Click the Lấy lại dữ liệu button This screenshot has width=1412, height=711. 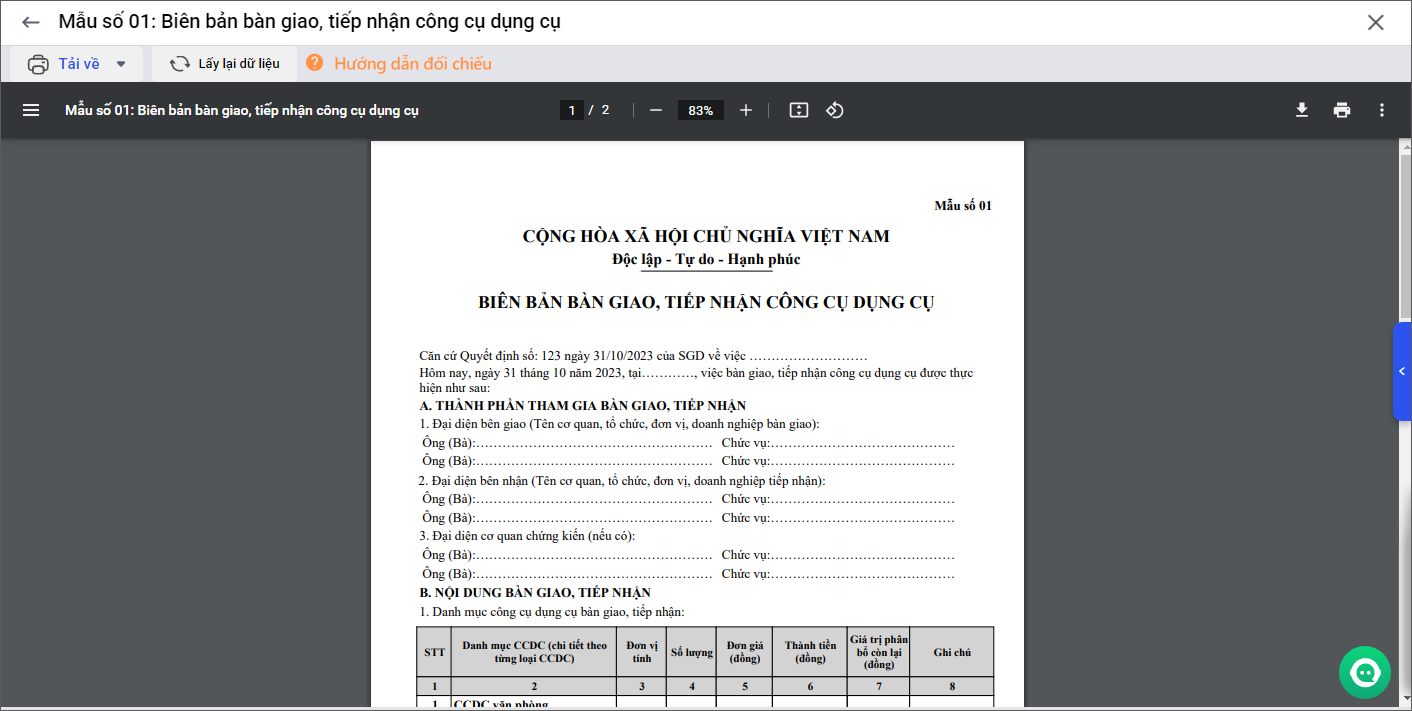click(x=225, y=64)
